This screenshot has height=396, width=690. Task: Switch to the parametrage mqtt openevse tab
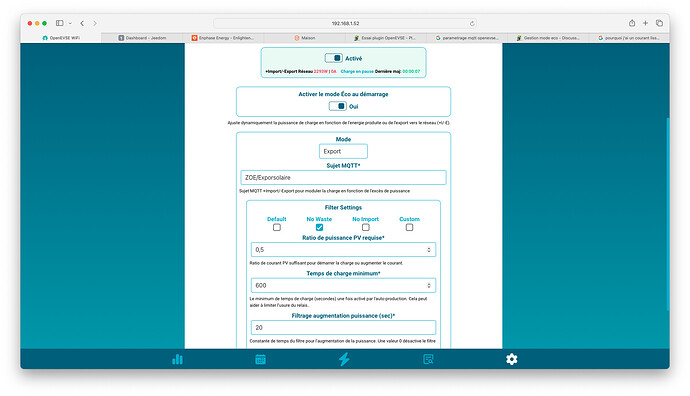point(467,38)
